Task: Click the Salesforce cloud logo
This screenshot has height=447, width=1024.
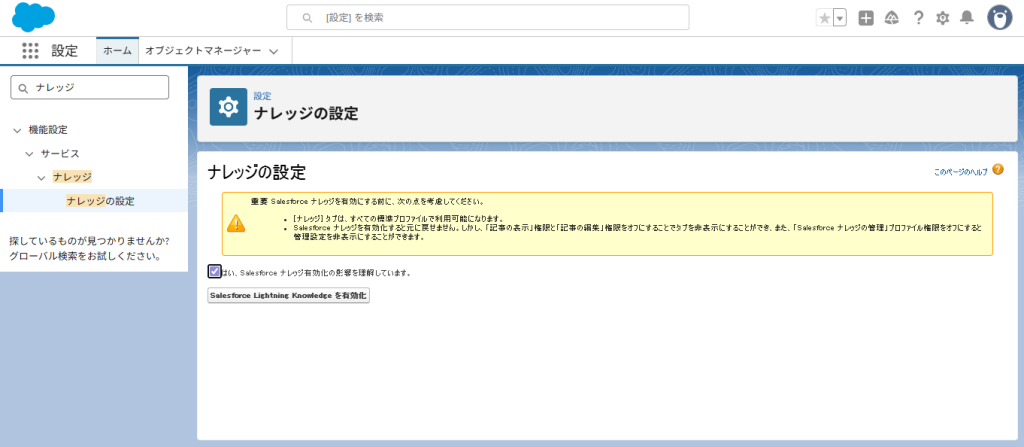Action: pos(34,17)
